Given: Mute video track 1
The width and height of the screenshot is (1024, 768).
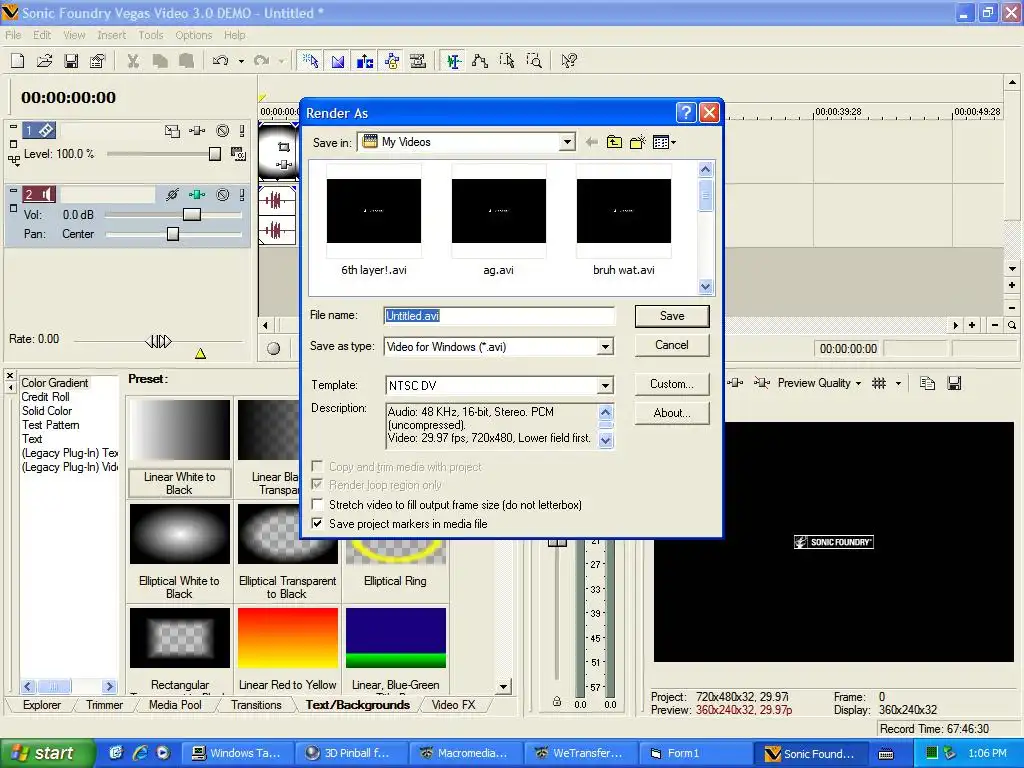Looking at the screenshot, I should [223, 131].
